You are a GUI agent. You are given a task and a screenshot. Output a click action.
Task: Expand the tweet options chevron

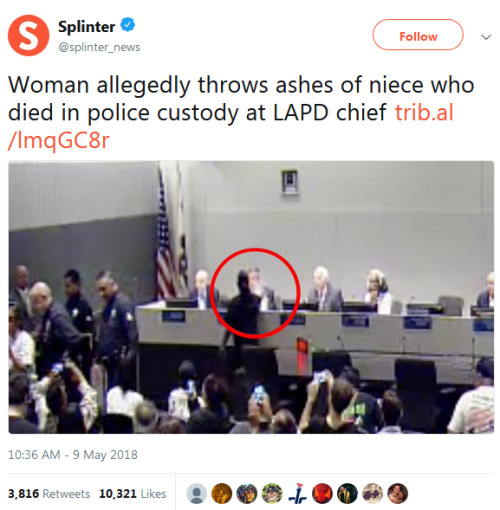486,37
